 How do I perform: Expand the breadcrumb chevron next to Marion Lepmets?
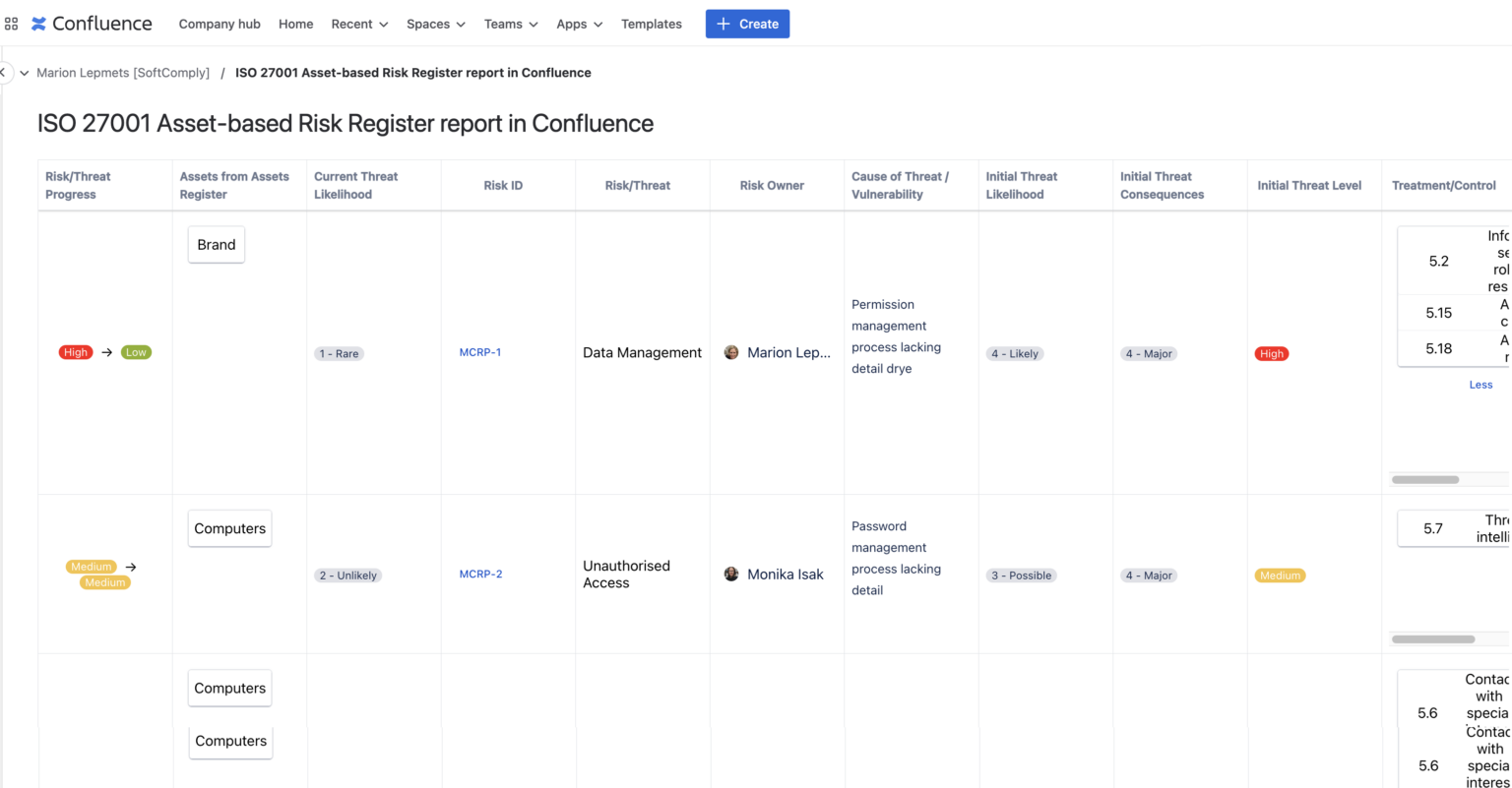24,72
